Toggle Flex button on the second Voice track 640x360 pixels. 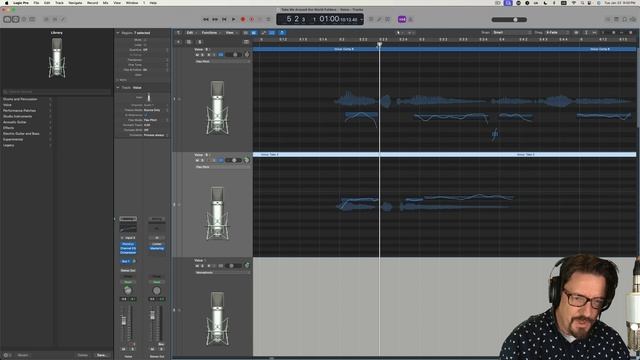pos(221,160)
